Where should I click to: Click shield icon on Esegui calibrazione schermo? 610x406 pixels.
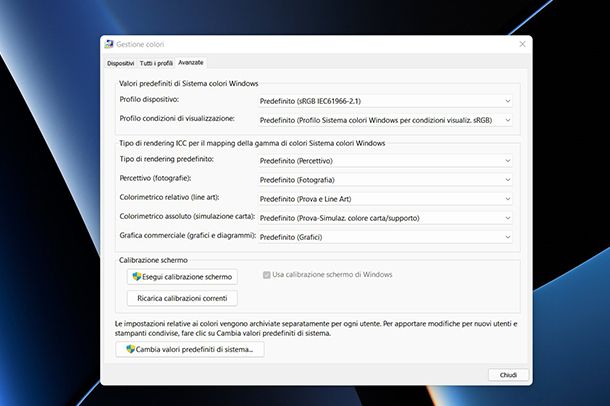pos(137,276)
